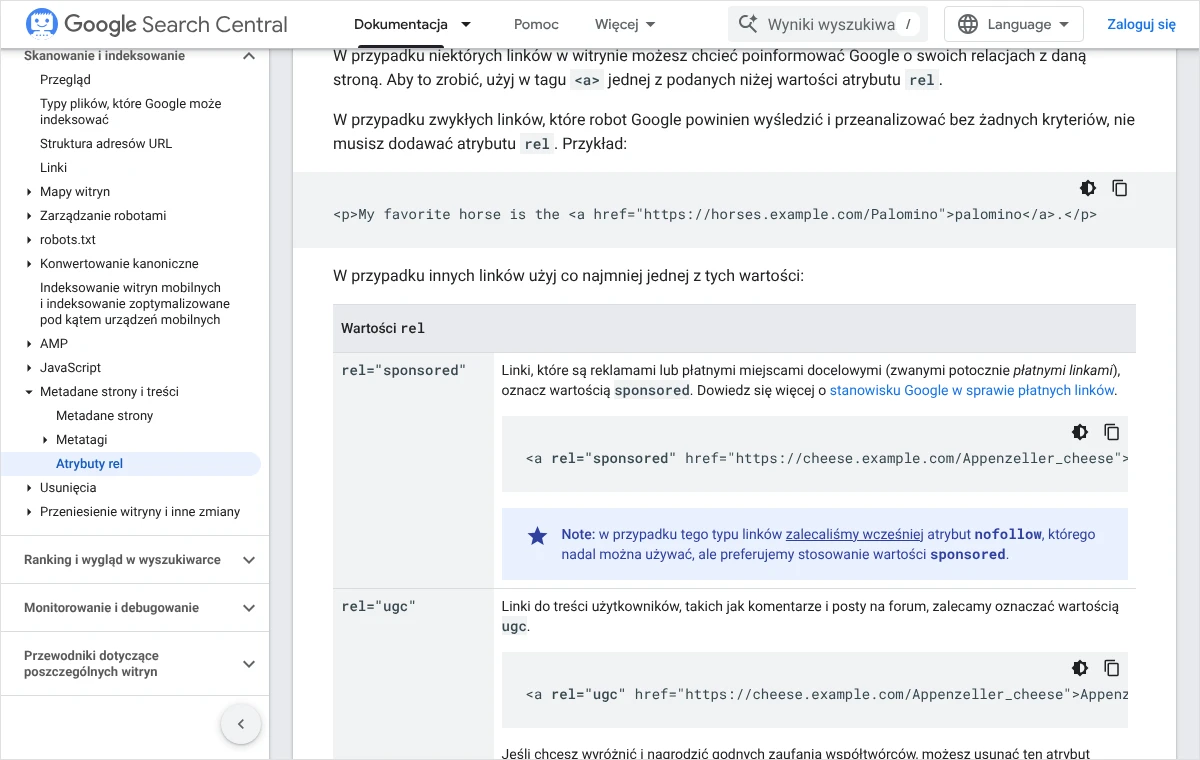Expand the AMP tree arrow
The width and height of the screenshot is (1200, 760).
29,344
